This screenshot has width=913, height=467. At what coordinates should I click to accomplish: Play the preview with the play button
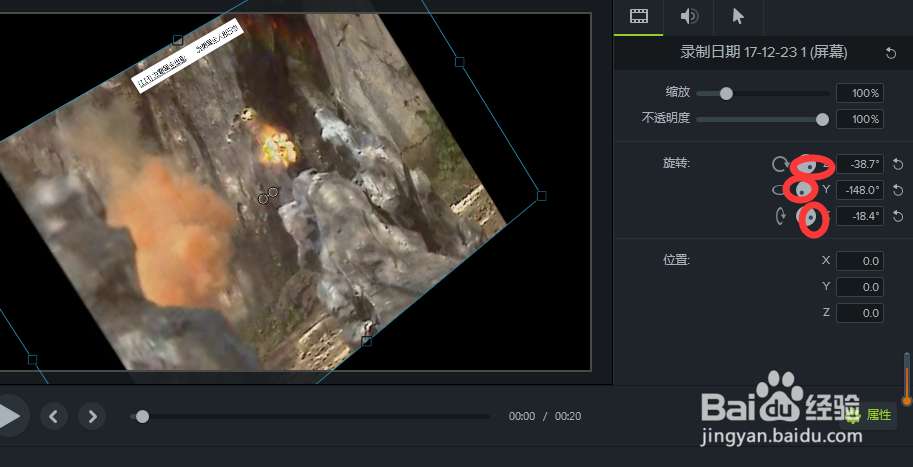tap(9, 416)
